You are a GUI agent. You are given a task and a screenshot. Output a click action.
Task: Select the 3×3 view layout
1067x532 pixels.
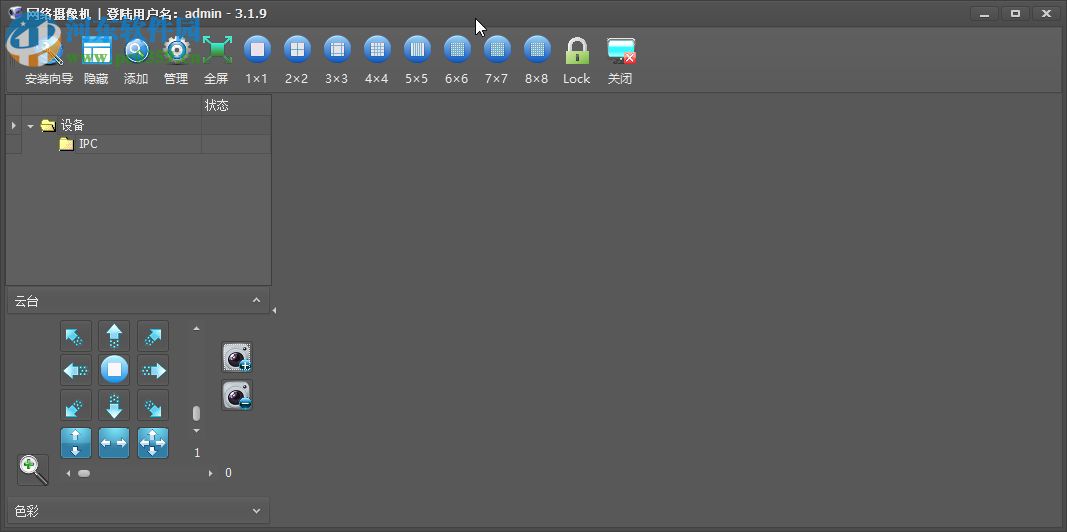point(336,60)
